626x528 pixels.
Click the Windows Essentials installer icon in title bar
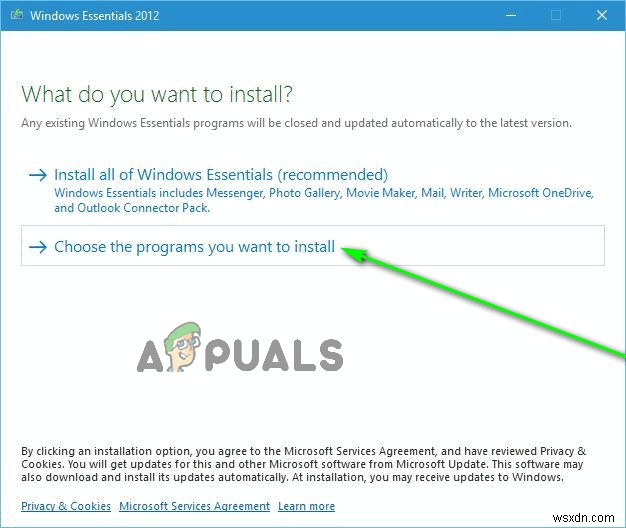[17, 15]
